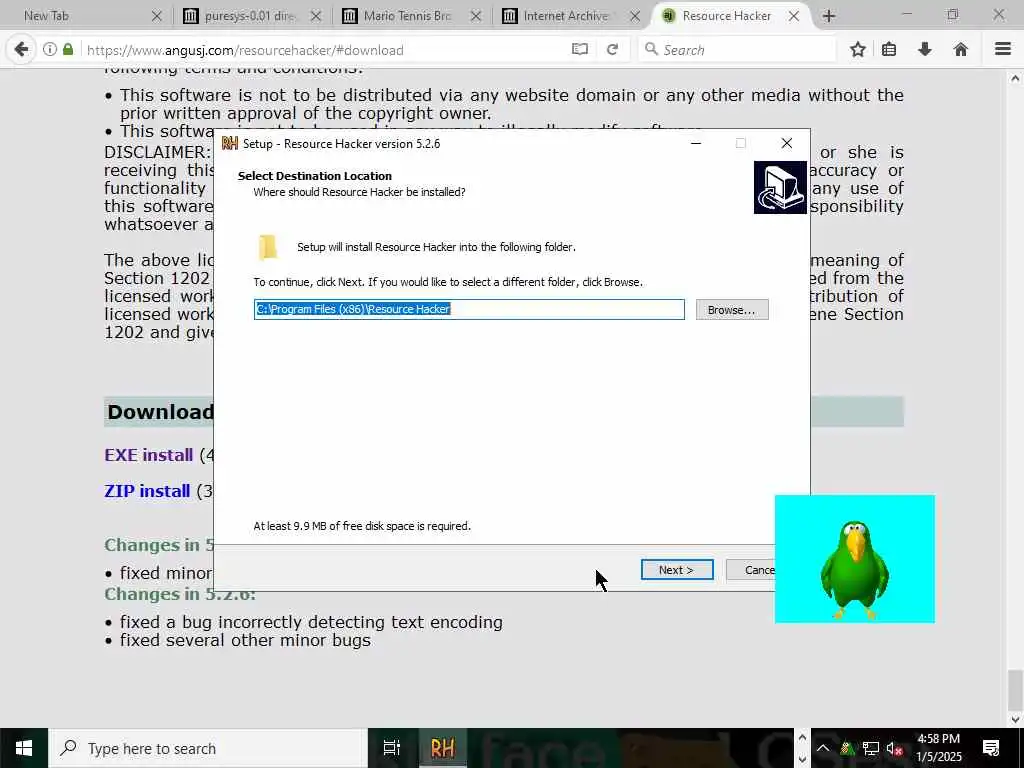The width and height of the screenshot is (1024, 768).
Task: Show hidden system tray icons
Action: coord(823,748)
